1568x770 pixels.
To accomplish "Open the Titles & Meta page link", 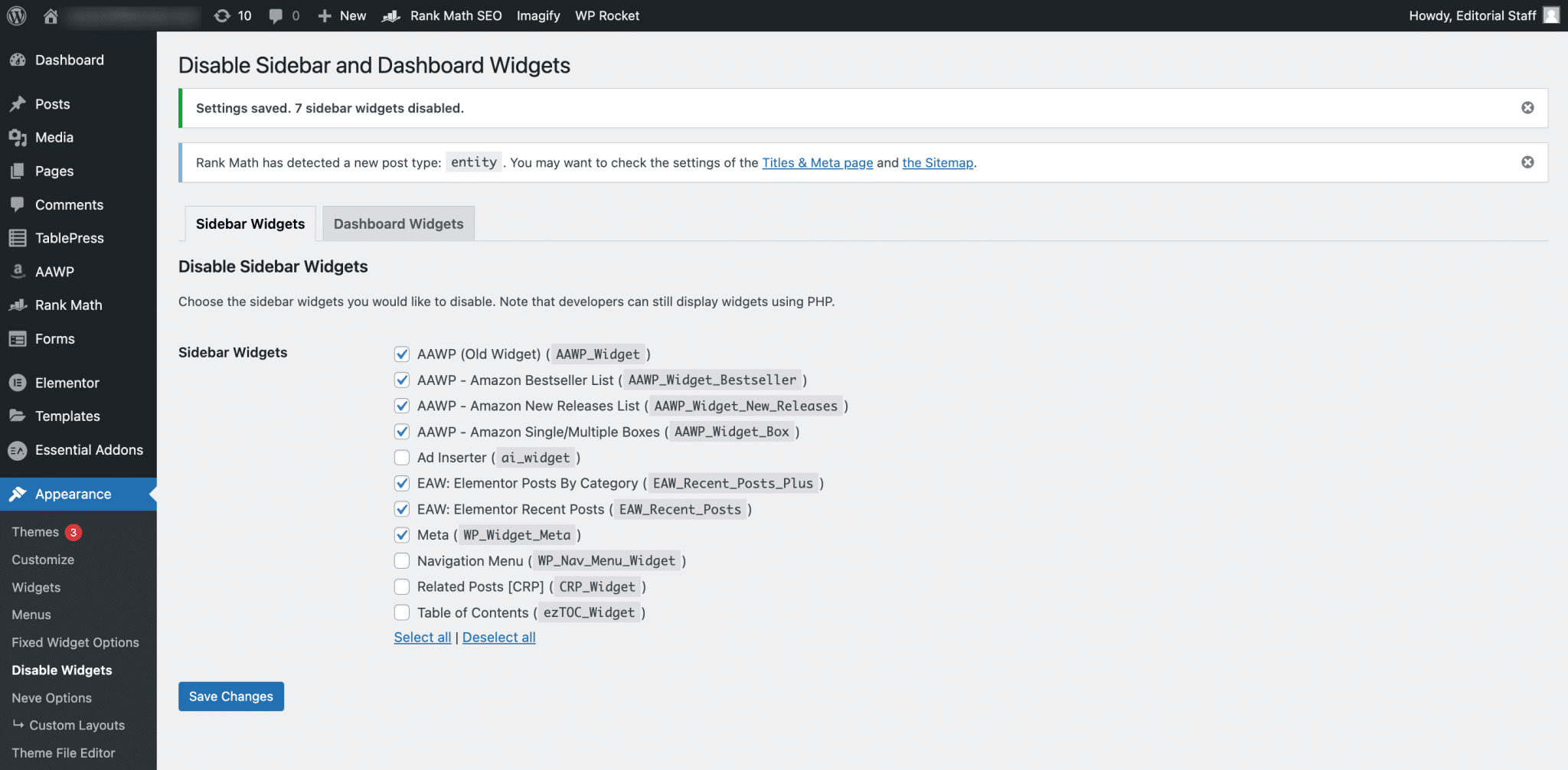I will point(817,162).
